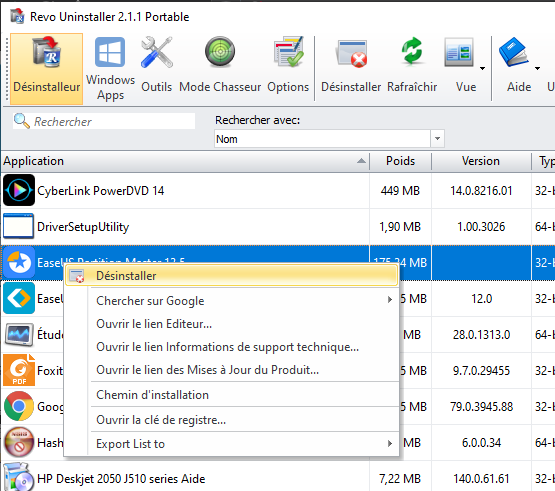Focus the Rechercher search field
The width and height of the screenshot is (555, 491).
tap(104, 121)
